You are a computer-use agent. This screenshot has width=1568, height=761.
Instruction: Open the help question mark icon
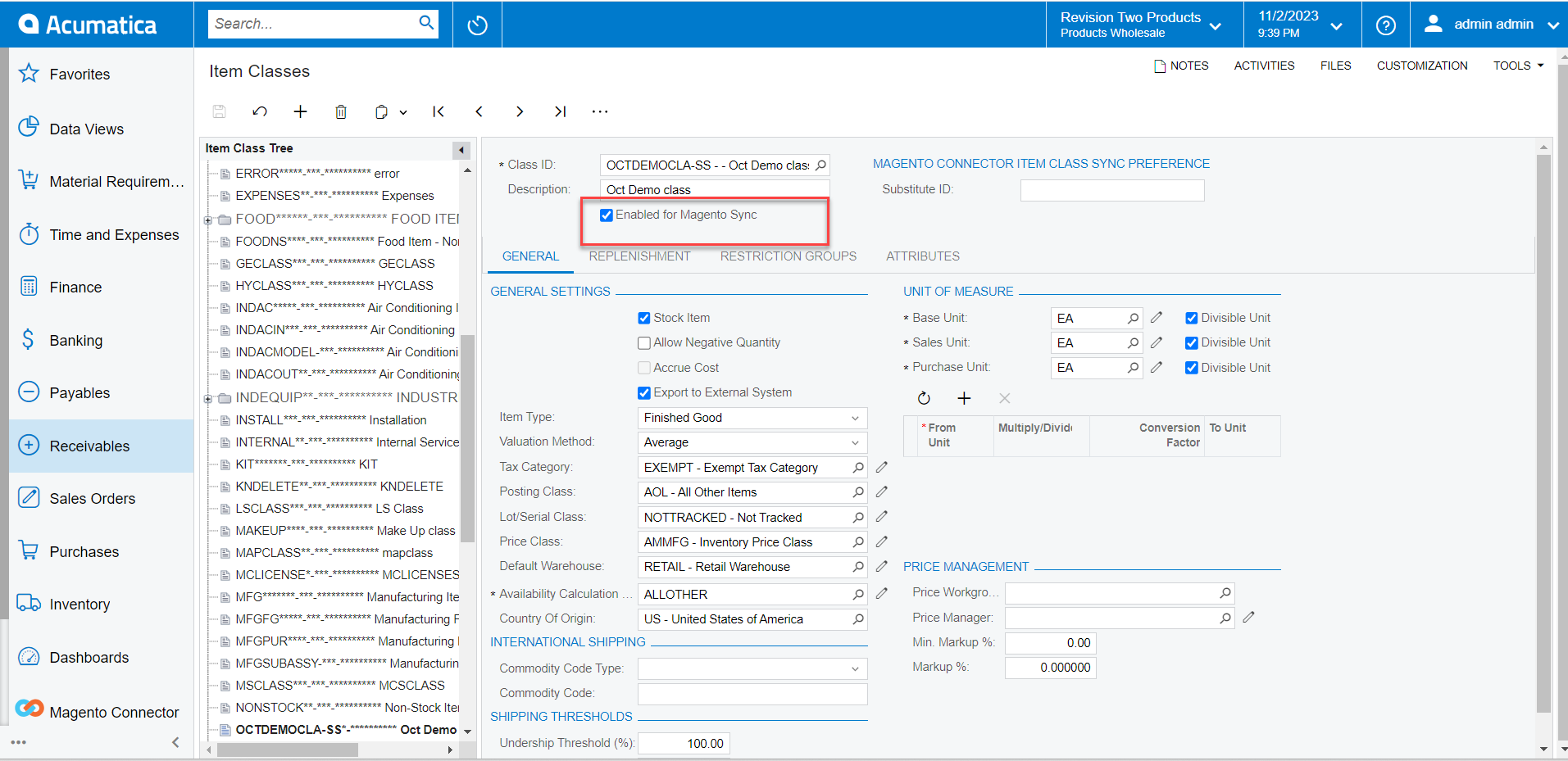(1385, 24)
